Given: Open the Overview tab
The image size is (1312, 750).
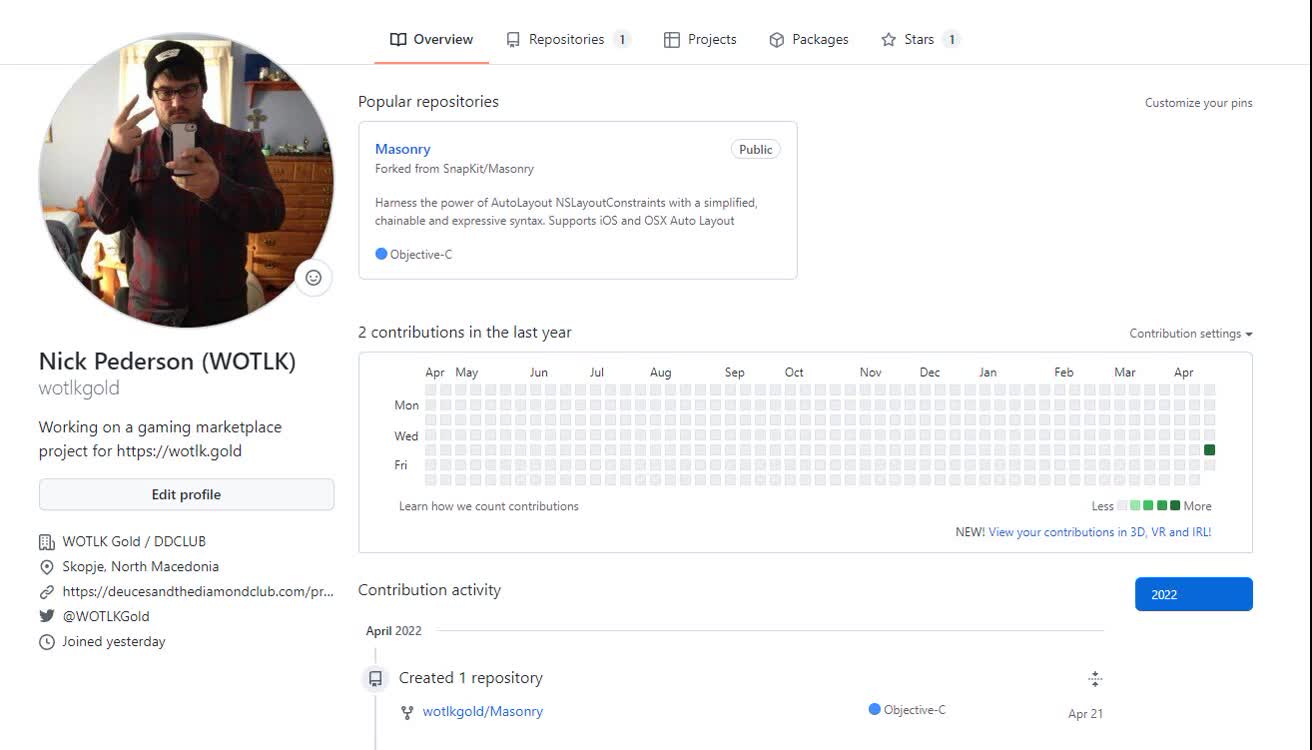Looking at the screenshot, I should pyautogui.click(x=431, y=39).
